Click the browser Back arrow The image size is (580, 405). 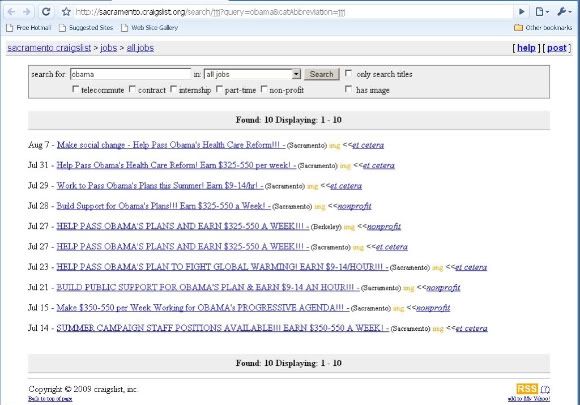11,12
